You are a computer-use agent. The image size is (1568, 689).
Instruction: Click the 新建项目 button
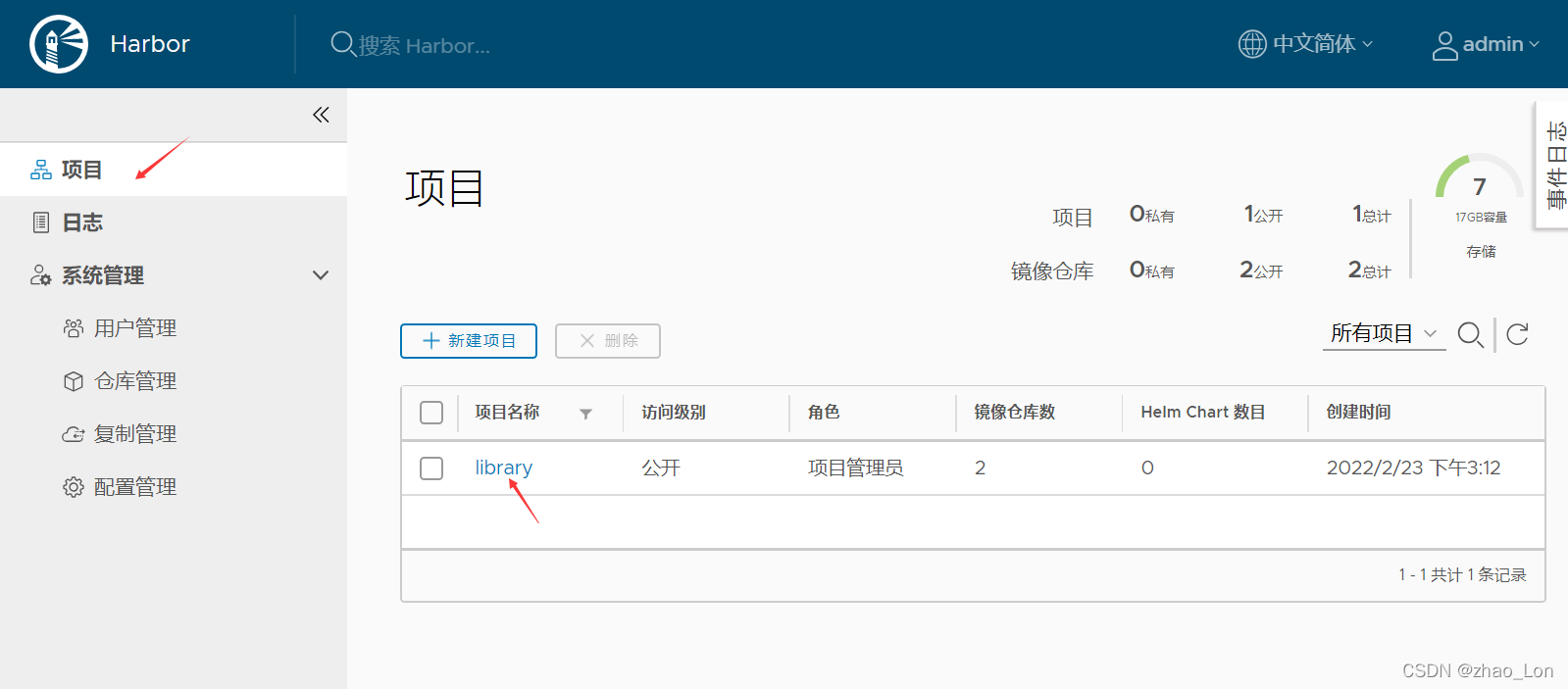tap(469, 341)
